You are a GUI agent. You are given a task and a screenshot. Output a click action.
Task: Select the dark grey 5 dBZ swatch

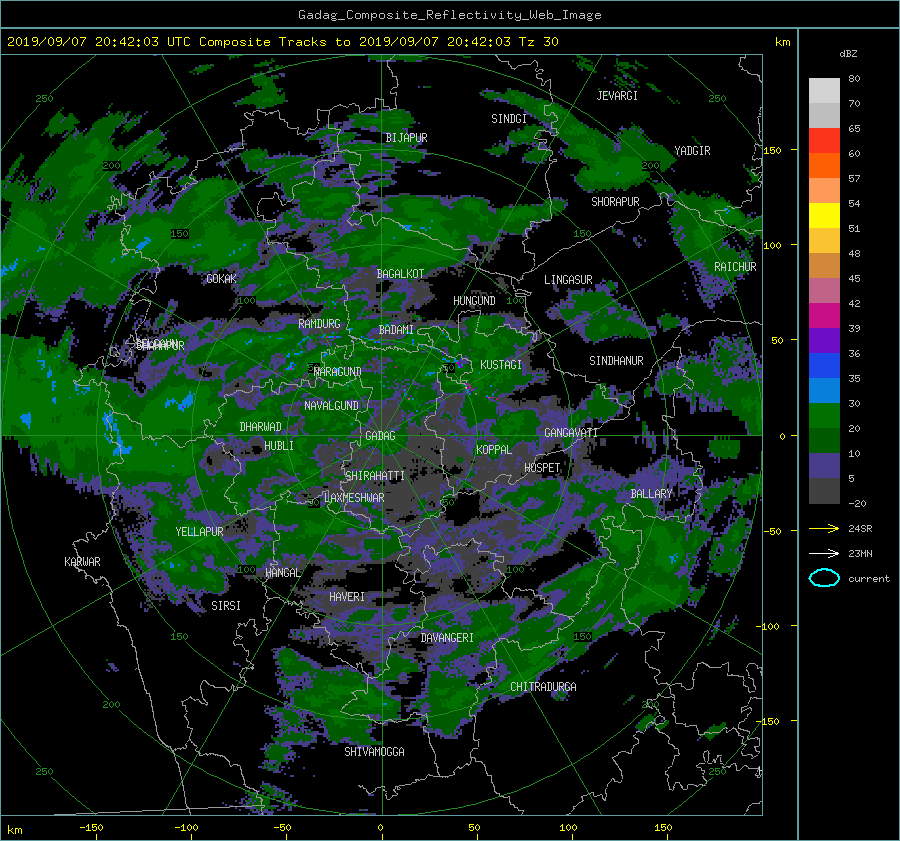coord(824,491)
